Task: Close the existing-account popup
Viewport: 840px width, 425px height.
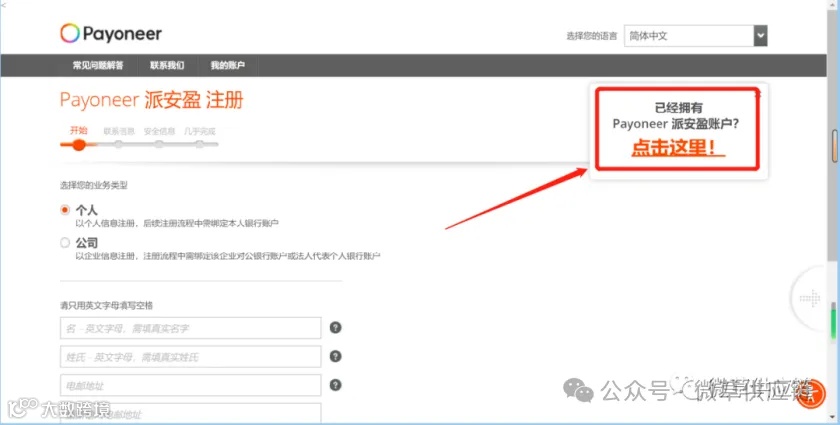Action: [758, 95]
